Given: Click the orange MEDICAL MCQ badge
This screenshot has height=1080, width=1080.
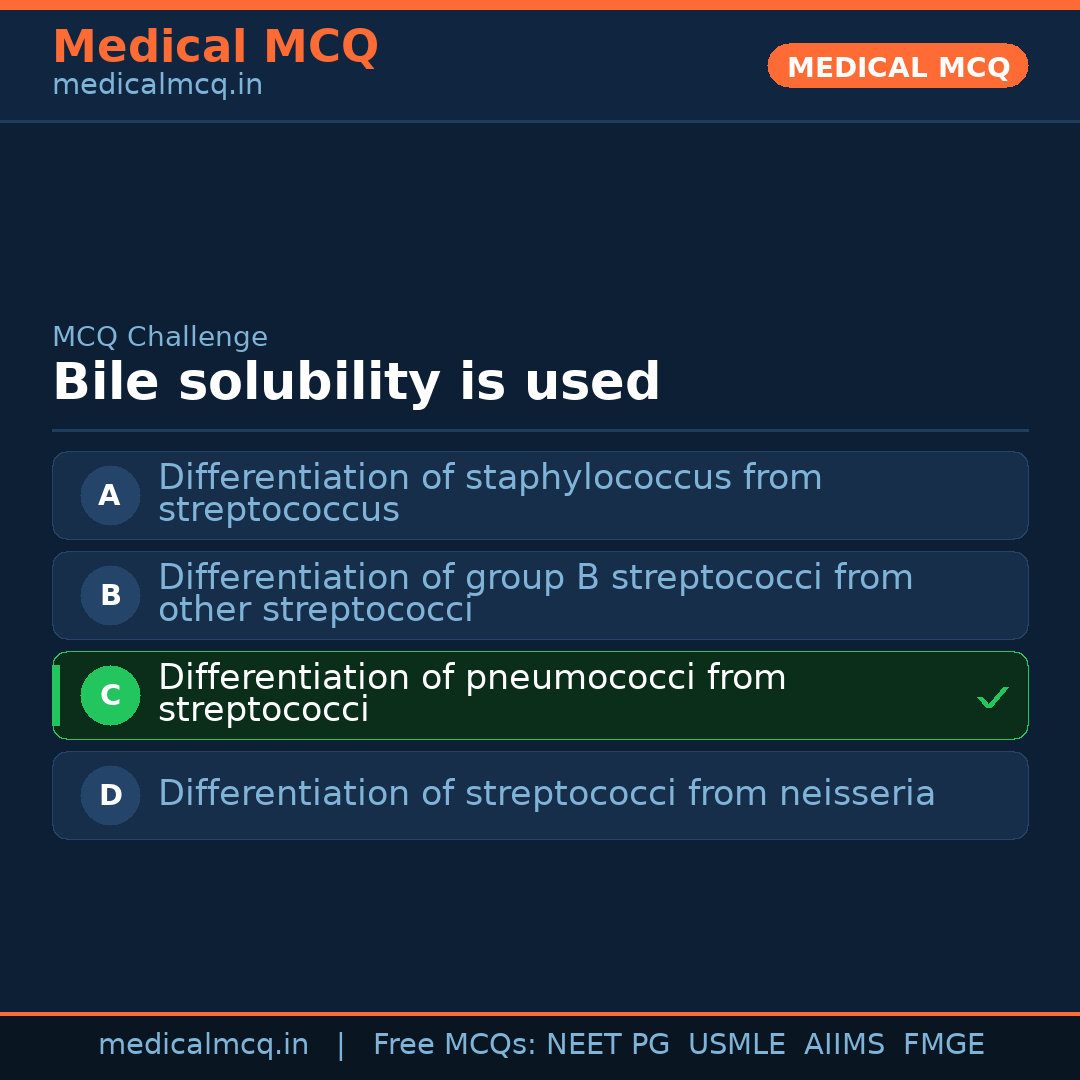Looking at the screenshot, I should point(897,66).
